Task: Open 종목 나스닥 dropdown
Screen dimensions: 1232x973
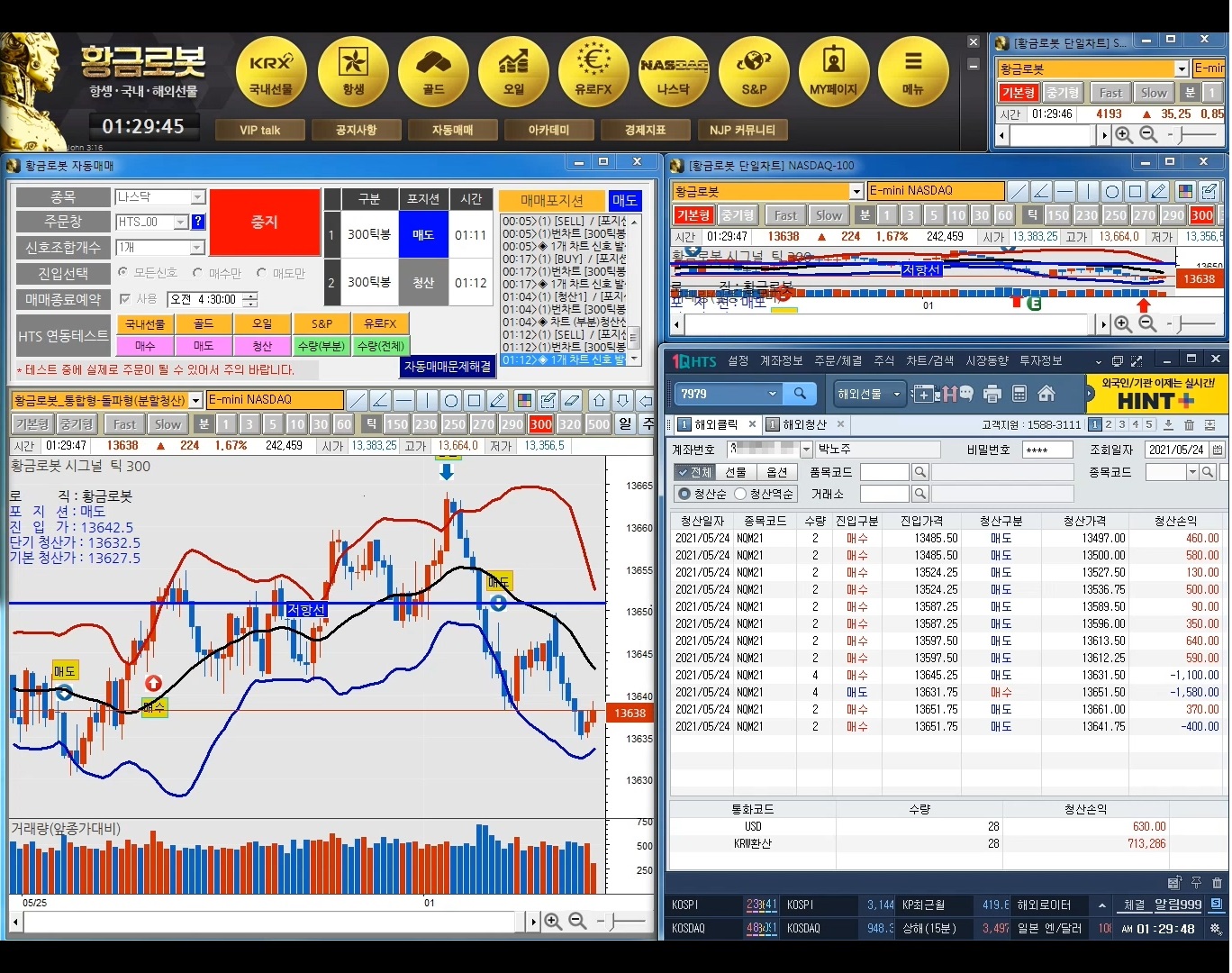Action: (198, 197)
